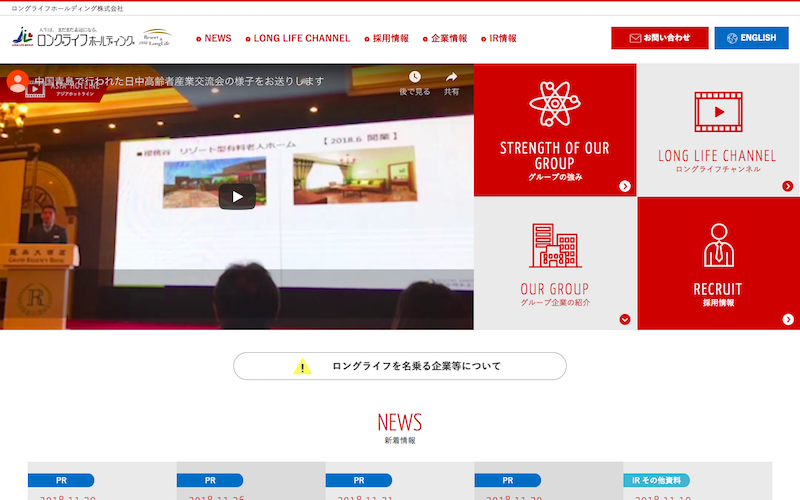Click the atom icon for group strengths
This screenshot has height=500, width=800.
(x=554, y=103)
